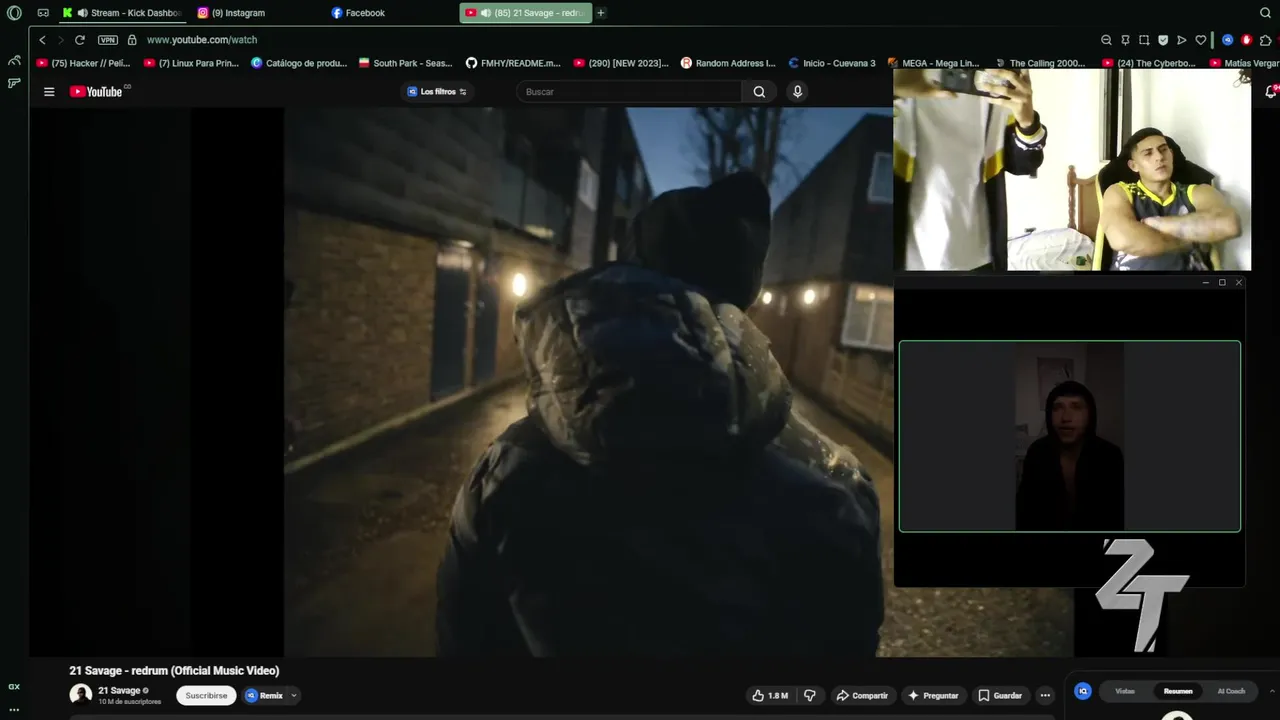Open the Opera sidebar speed-dial icon
This screenshot has width=1280, height=720.
point(14,61)
